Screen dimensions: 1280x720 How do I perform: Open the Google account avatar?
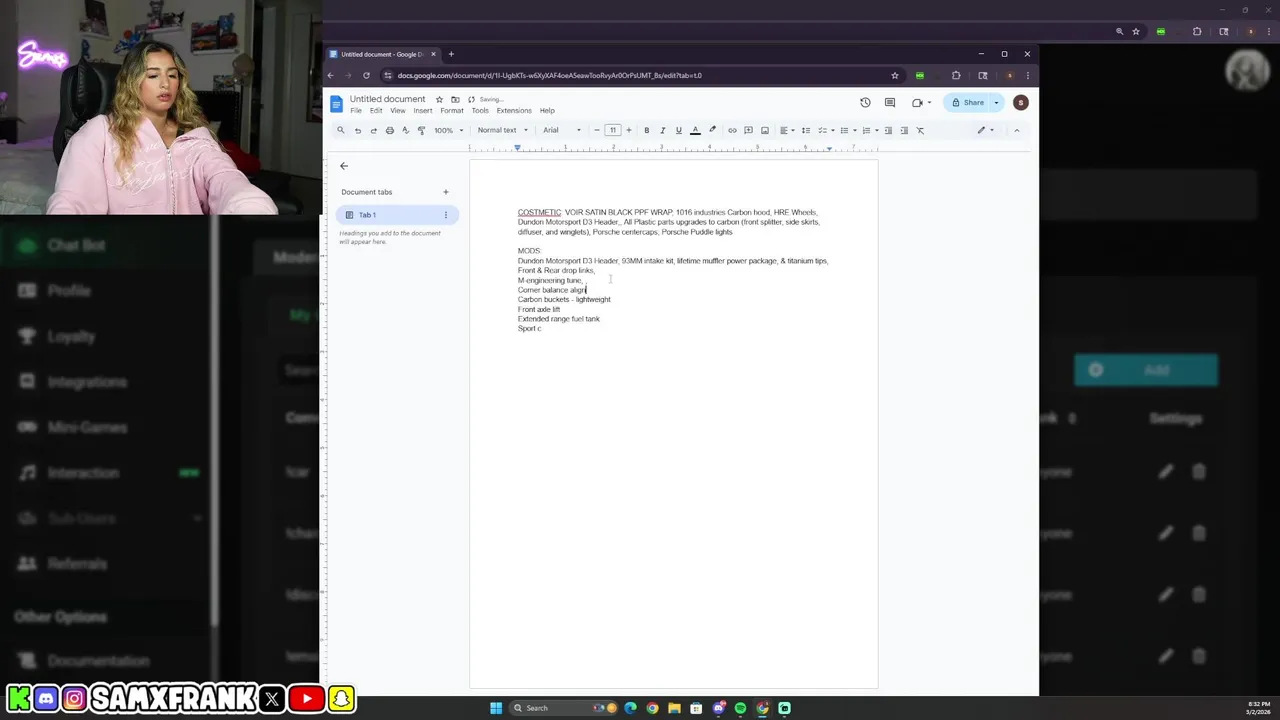point(1020,102)
